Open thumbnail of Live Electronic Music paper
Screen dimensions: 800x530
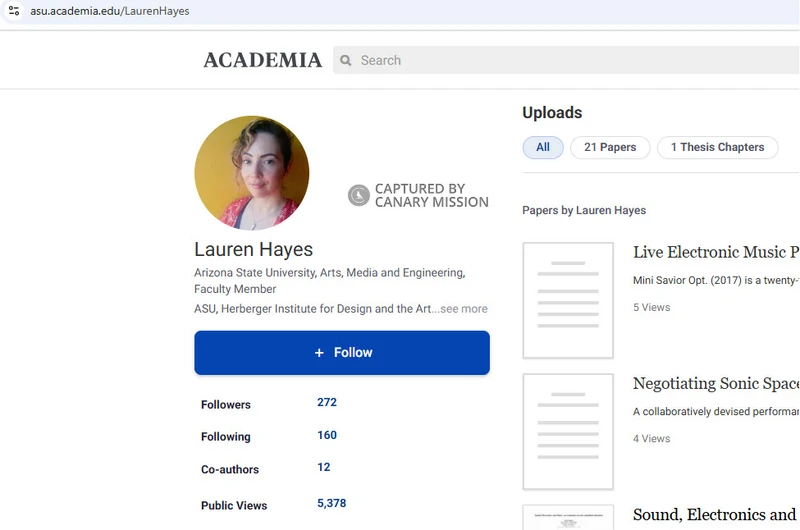point(568,300)
